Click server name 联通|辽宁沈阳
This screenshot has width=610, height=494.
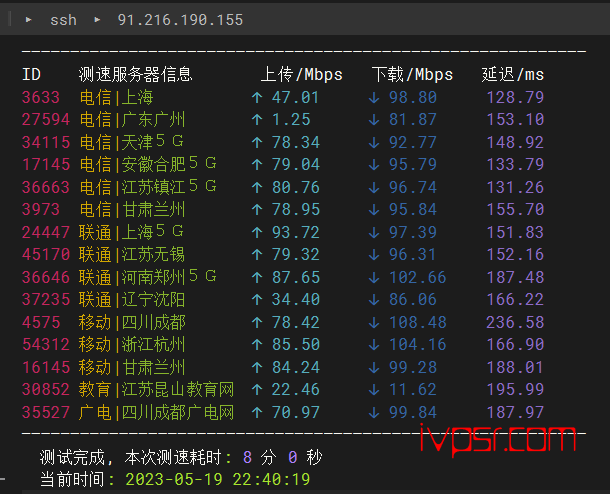click(132, 300)
